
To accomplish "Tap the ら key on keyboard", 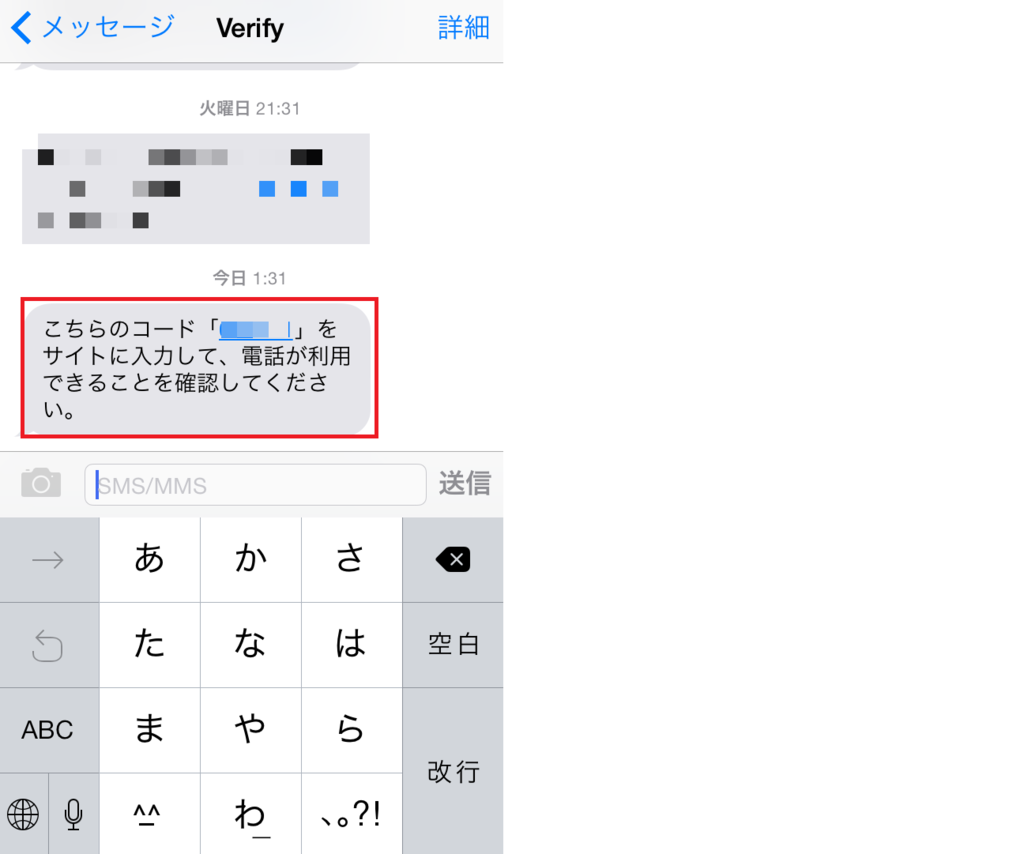I will pyautogui.click(x=351, y=729).
